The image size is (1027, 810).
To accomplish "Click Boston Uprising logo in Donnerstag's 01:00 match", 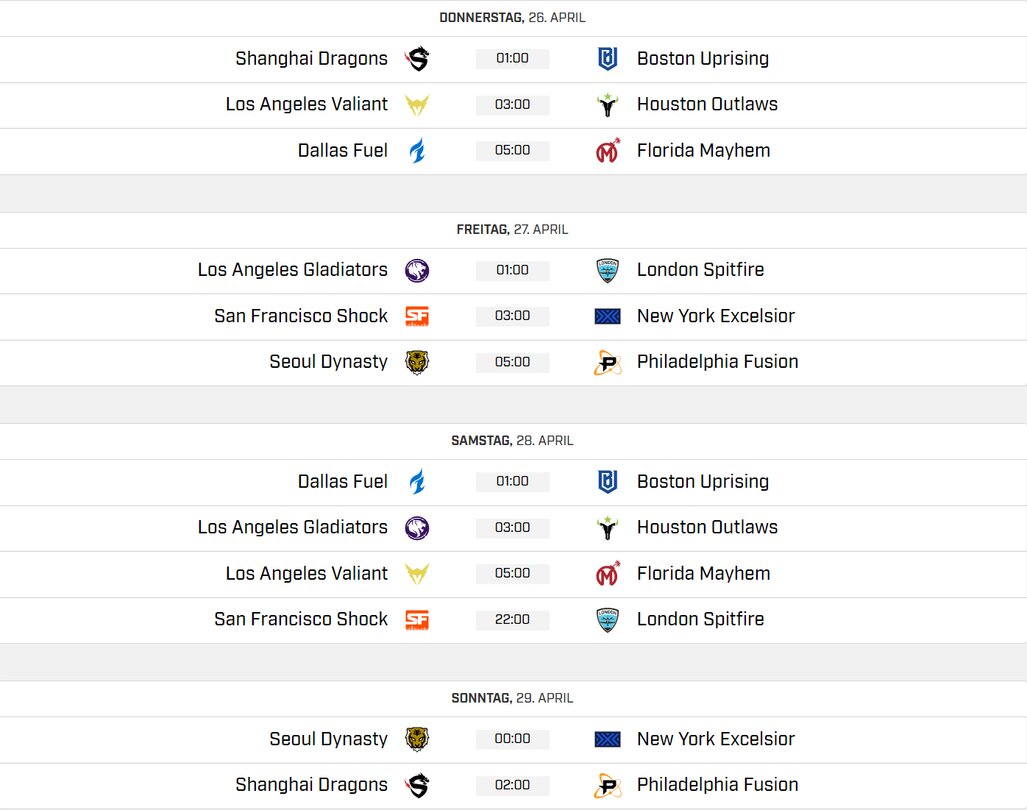I will [x=607, y=59].
